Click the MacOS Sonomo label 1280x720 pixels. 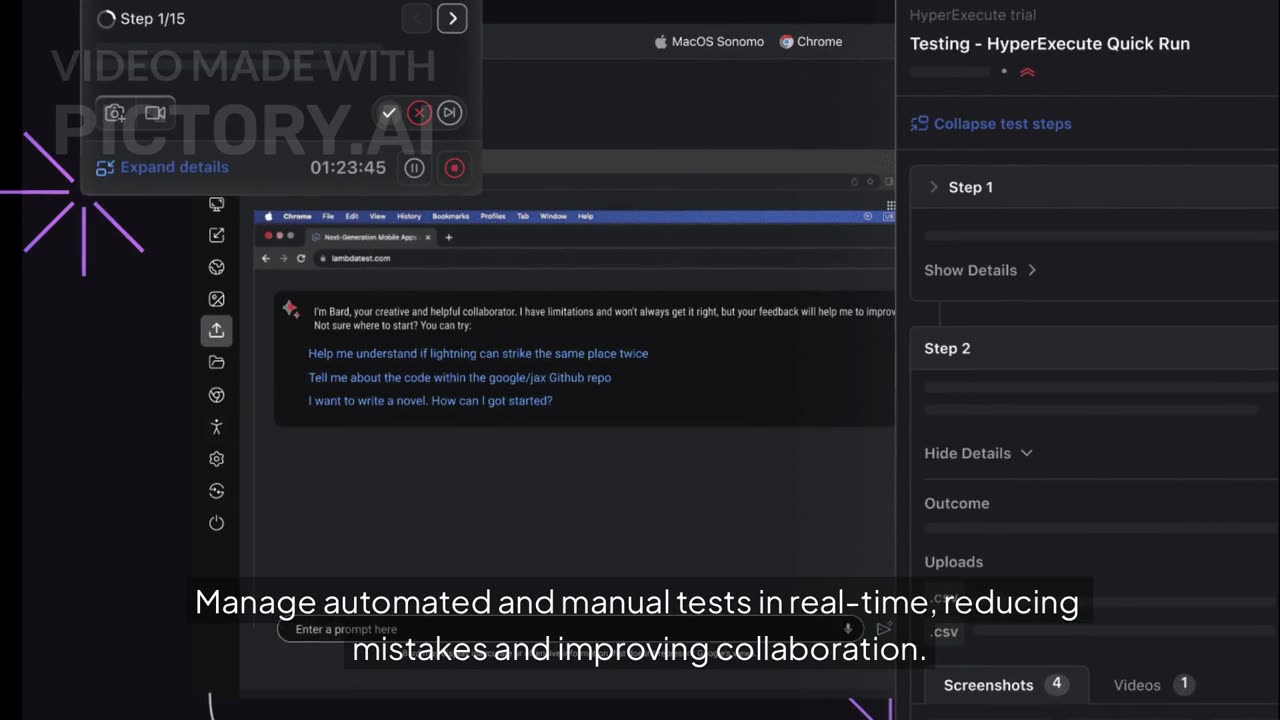[709, 42]
